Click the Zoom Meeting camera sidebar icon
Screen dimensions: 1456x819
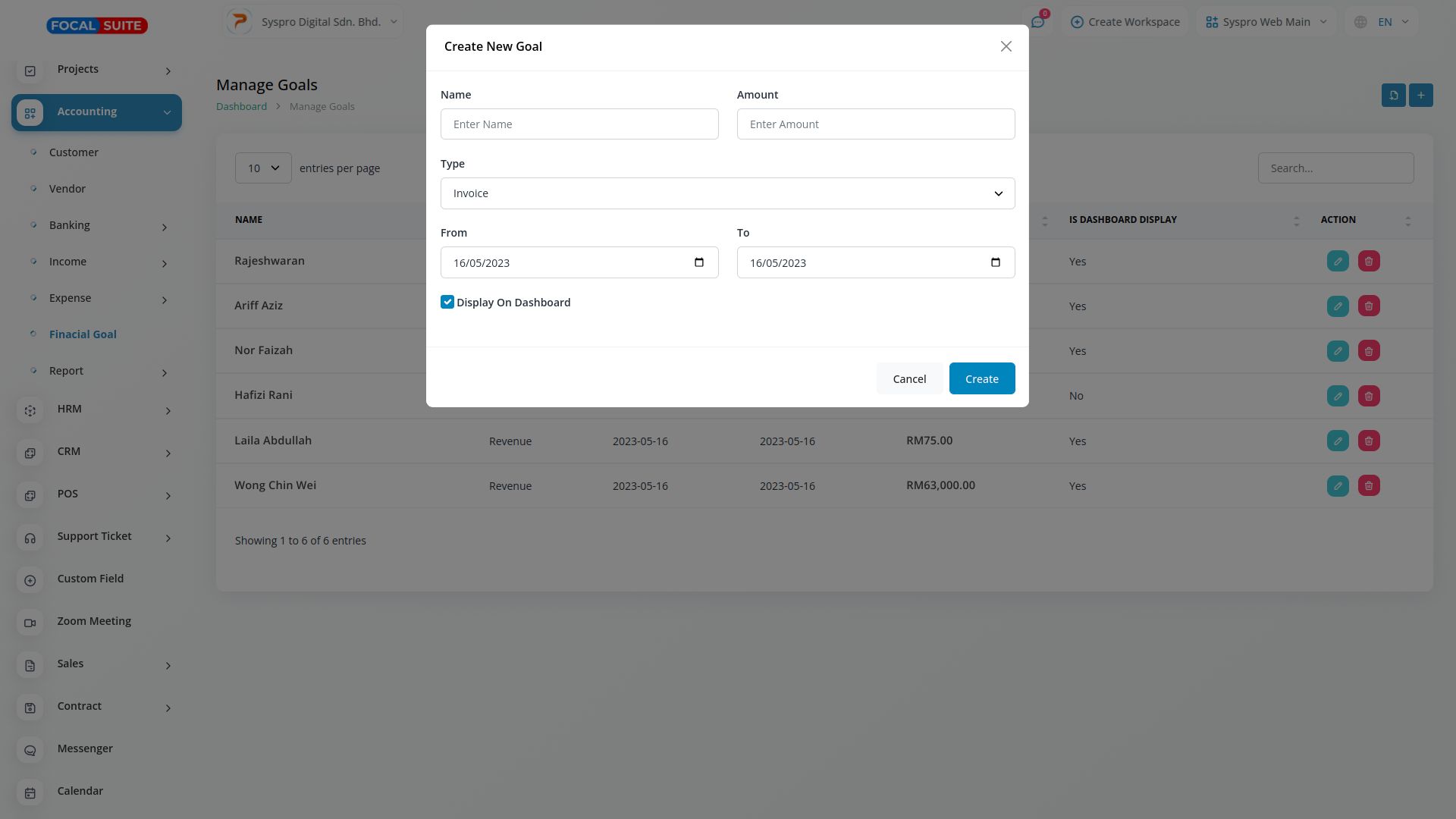click(x=30, y=623)
